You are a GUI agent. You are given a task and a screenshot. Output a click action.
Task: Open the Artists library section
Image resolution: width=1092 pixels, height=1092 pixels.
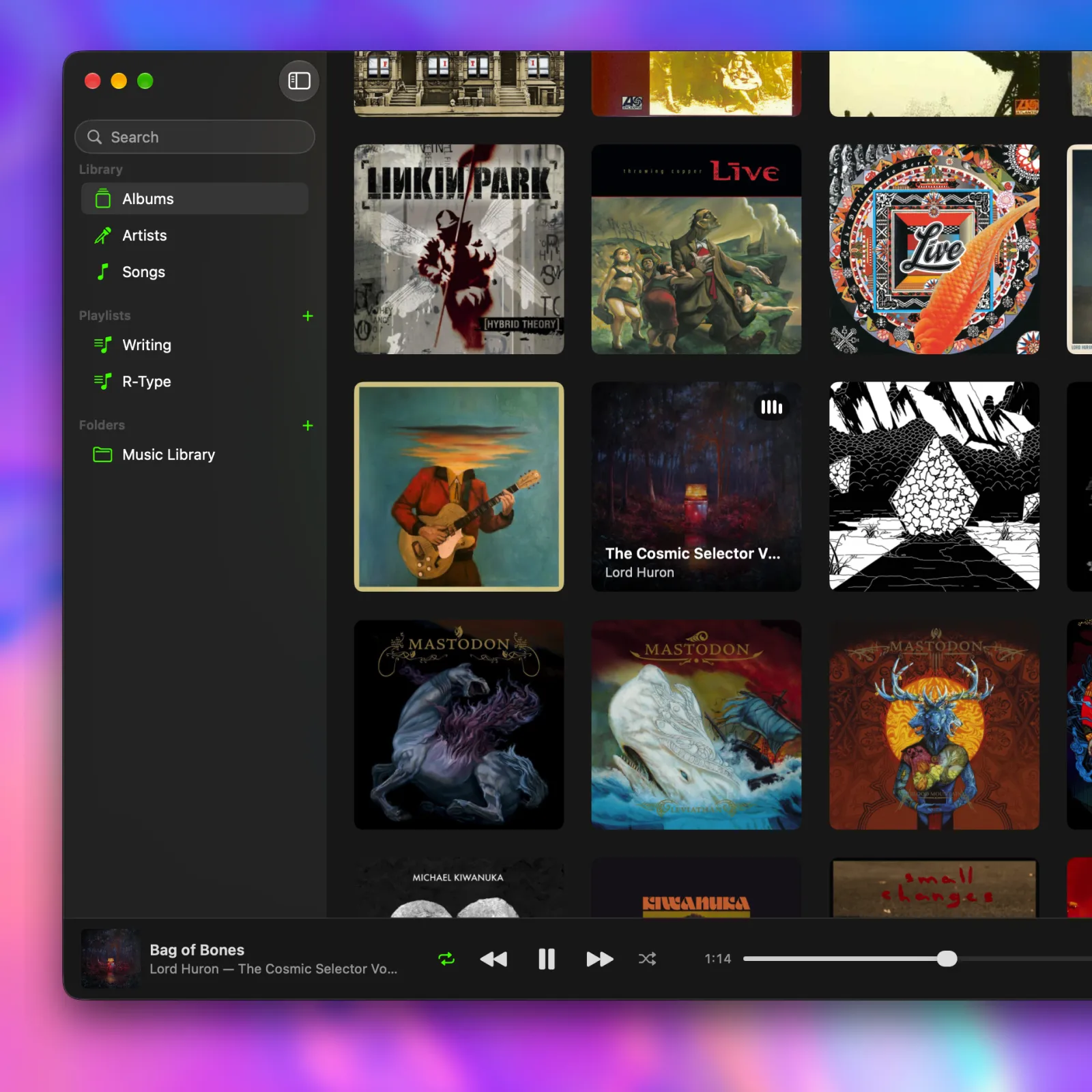pyautogui.click(x=195, y=235)
